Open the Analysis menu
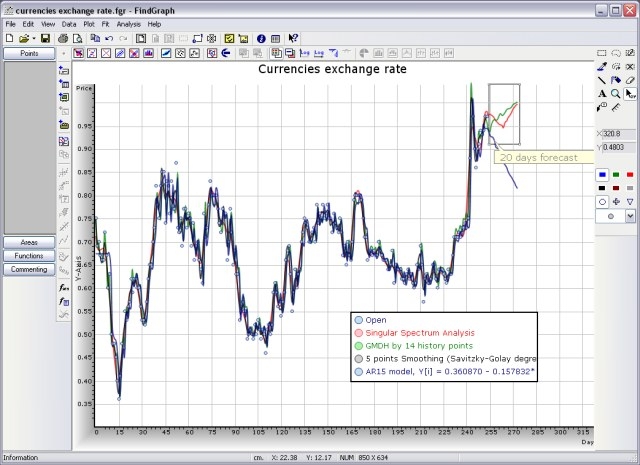This screenshot has width=640, height=465. click(128, 23)
